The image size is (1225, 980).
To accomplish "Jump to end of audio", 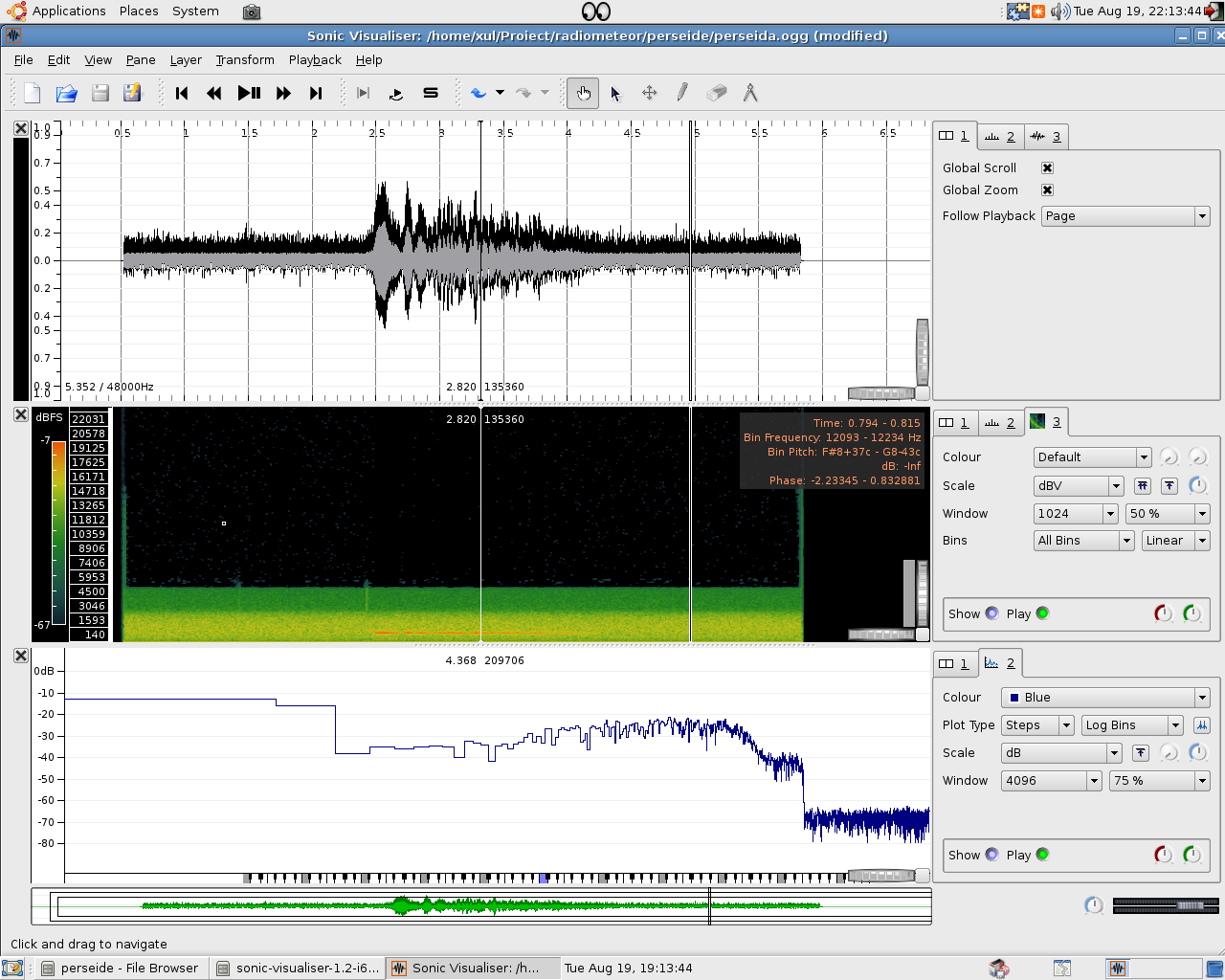I will pyautogui.click(x=316, y=93).
